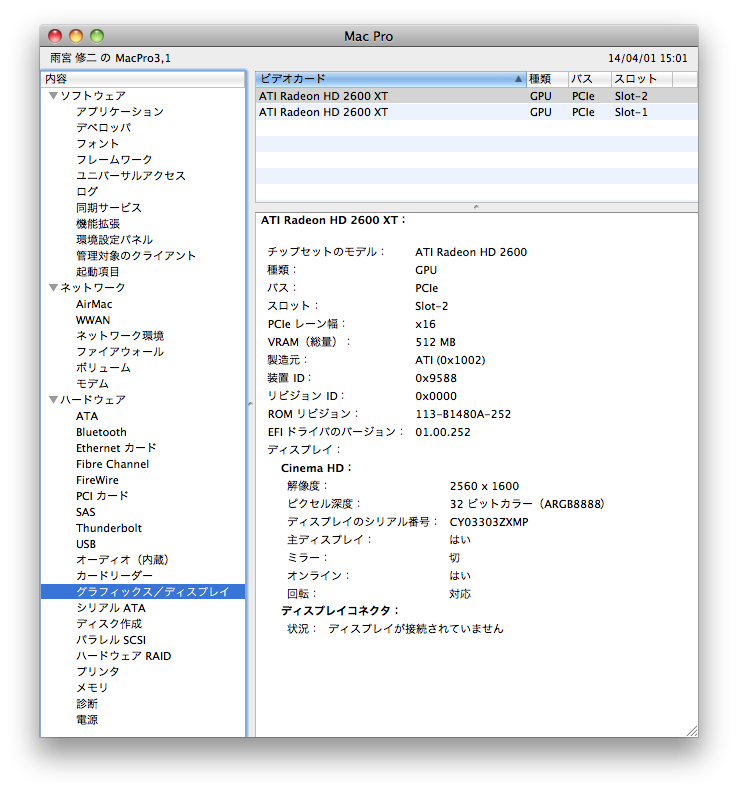Open アプリケーション in the sidebar

[x=120, y=112]
